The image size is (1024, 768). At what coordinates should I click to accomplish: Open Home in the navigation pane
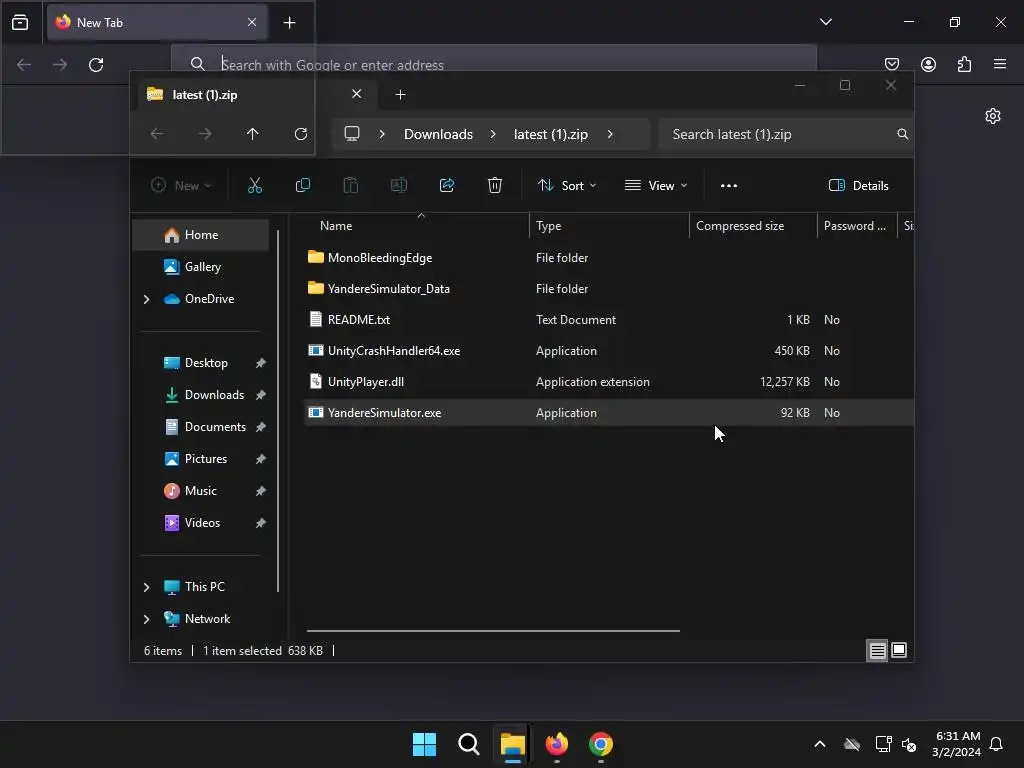click(x=201, y=235)
